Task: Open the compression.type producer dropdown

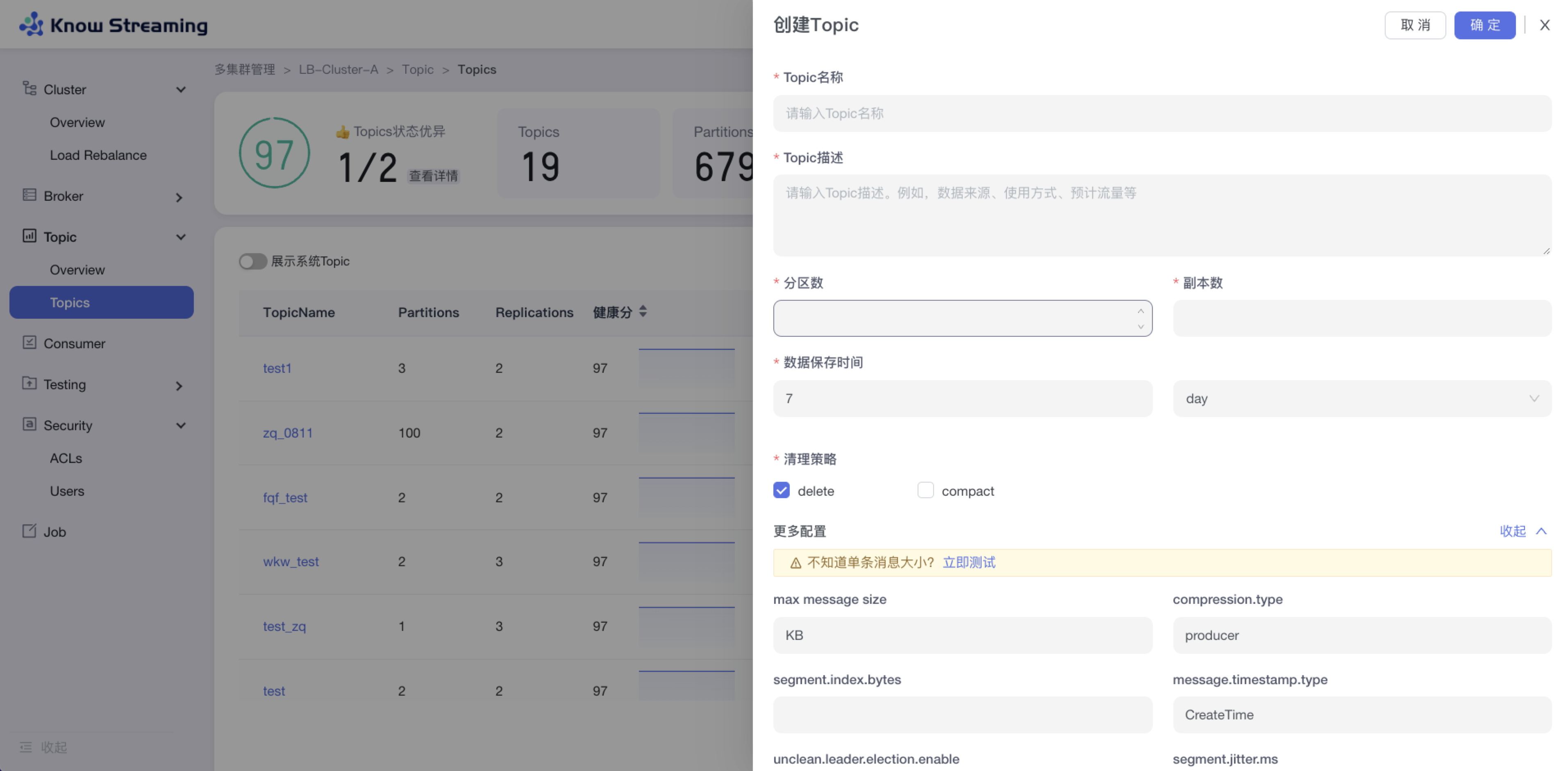Action: 1362,635
